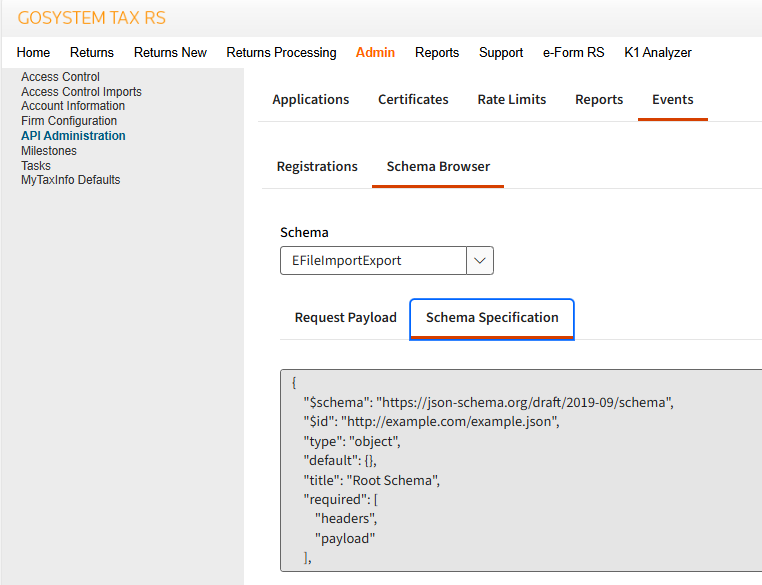762x585 pixels.
Task: Select the EFileImportExport schema combo box
Action: tap(373, 261)
